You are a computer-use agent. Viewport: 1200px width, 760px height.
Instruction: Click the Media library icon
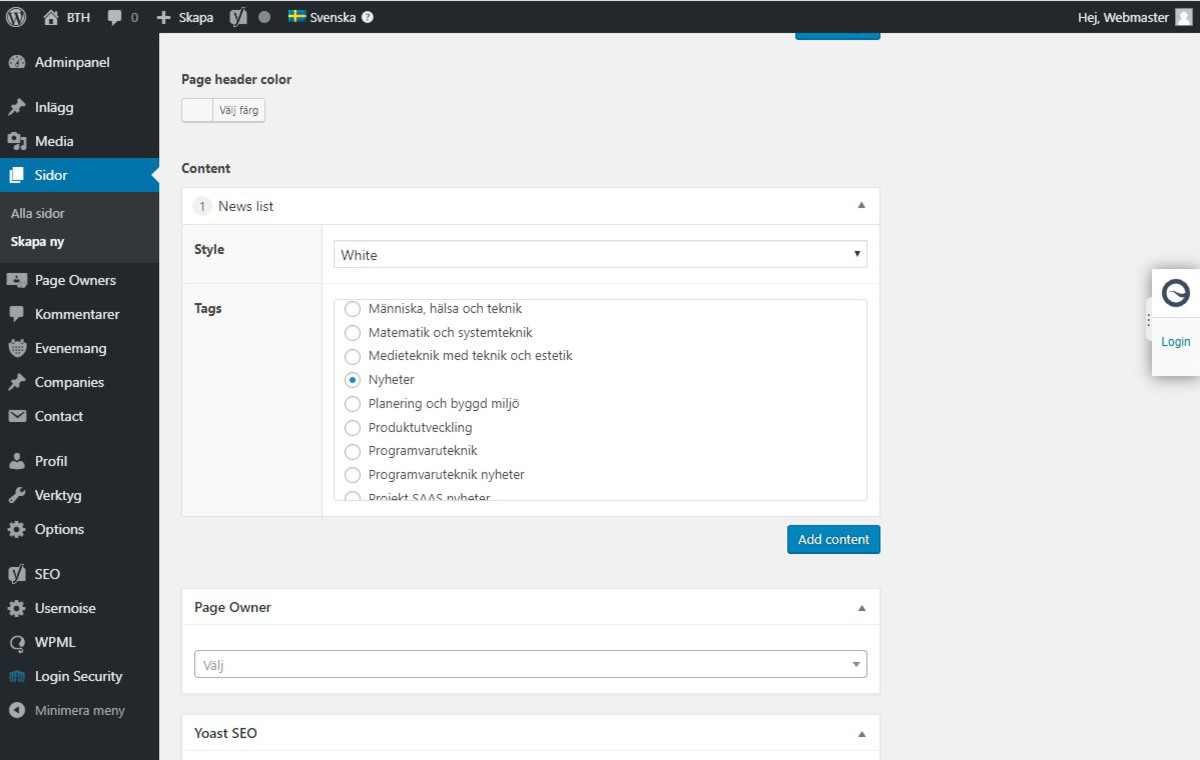(x=17, y=141)
